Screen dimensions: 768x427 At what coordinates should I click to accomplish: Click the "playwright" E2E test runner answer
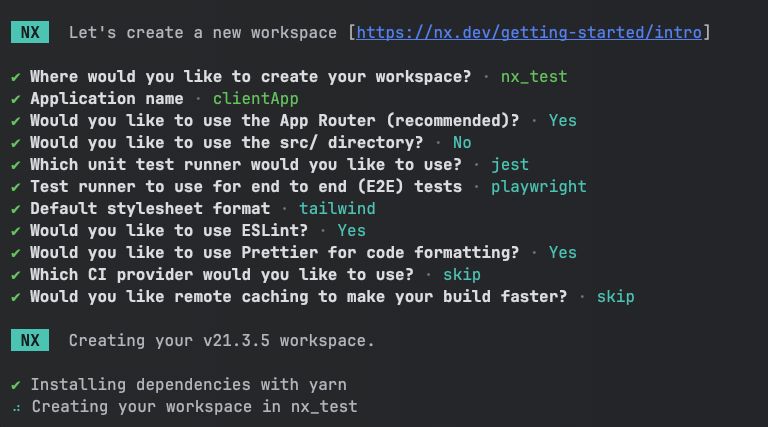tap(538, 187)
